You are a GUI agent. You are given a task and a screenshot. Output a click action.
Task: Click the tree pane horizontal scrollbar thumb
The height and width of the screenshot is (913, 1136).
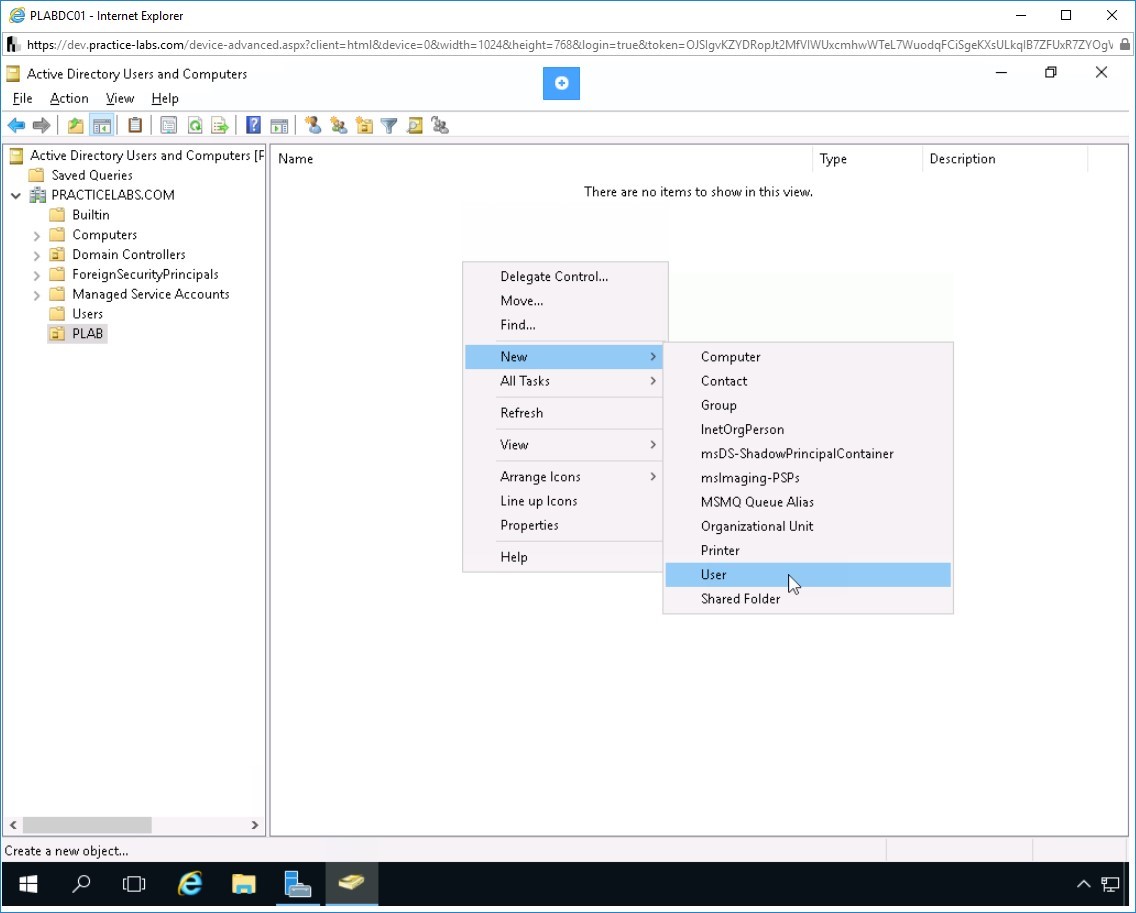click(x=87, y=825)
